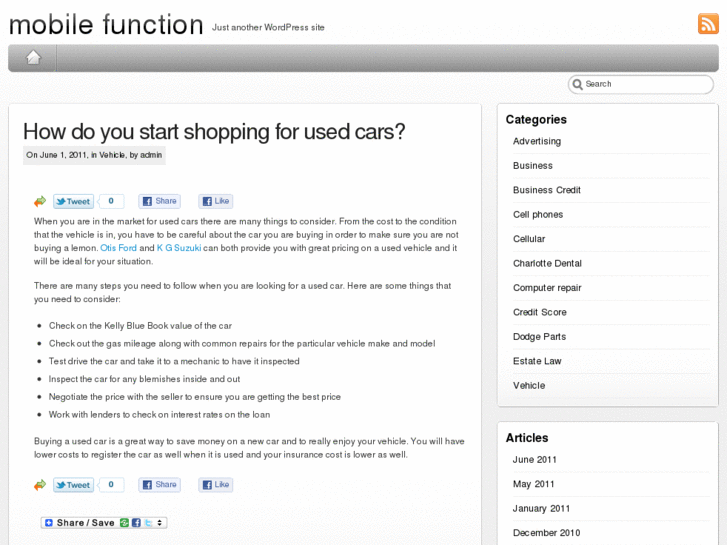Screen dimensions: 727x545
Task: Click the top Facebook Like button
Action: pyautogui.click(x=216, y=201)
